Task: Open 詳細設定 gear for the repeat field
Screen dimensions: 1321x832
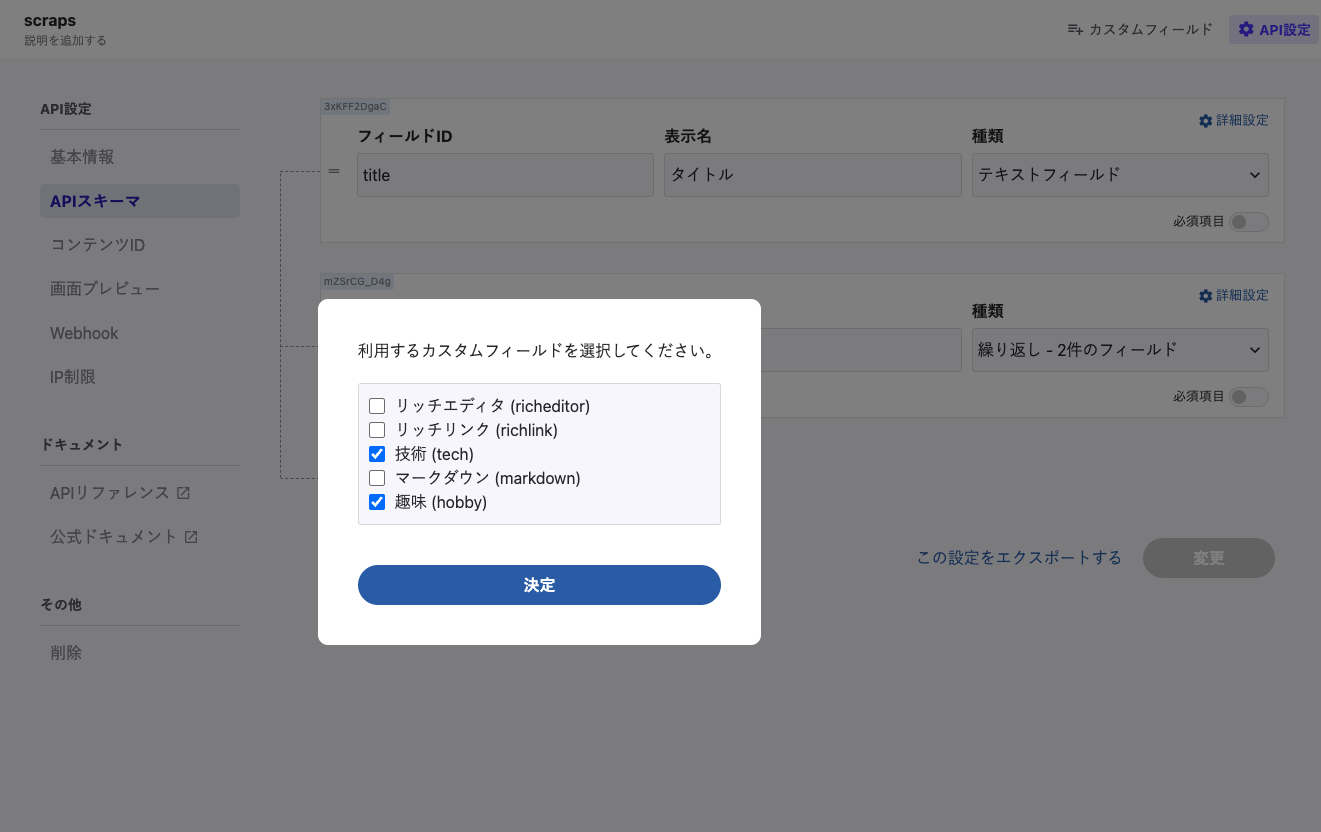Action: [1205, 296]
